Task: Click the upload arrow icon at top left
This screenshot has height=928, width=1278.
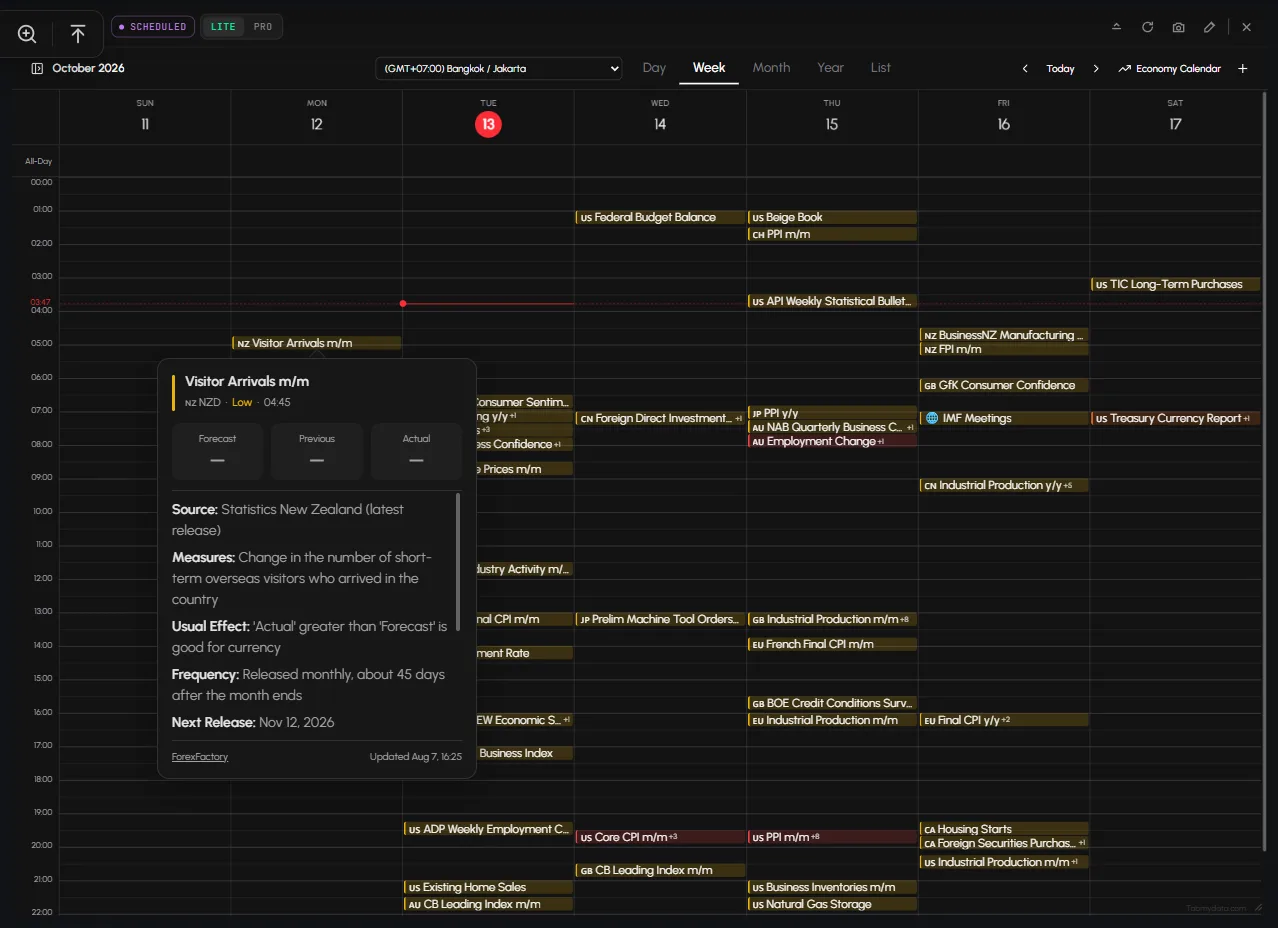Action: click(x=78, y=34)
